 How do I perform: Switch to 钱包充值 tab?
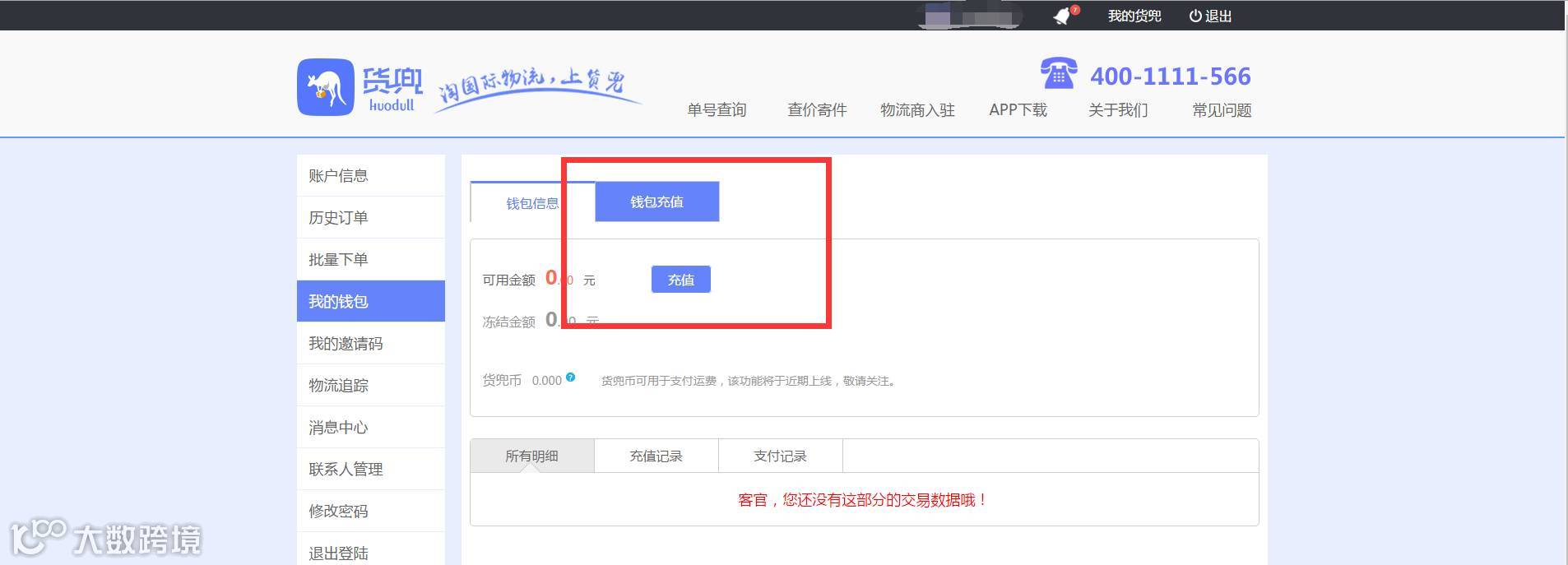click(656, 201)
